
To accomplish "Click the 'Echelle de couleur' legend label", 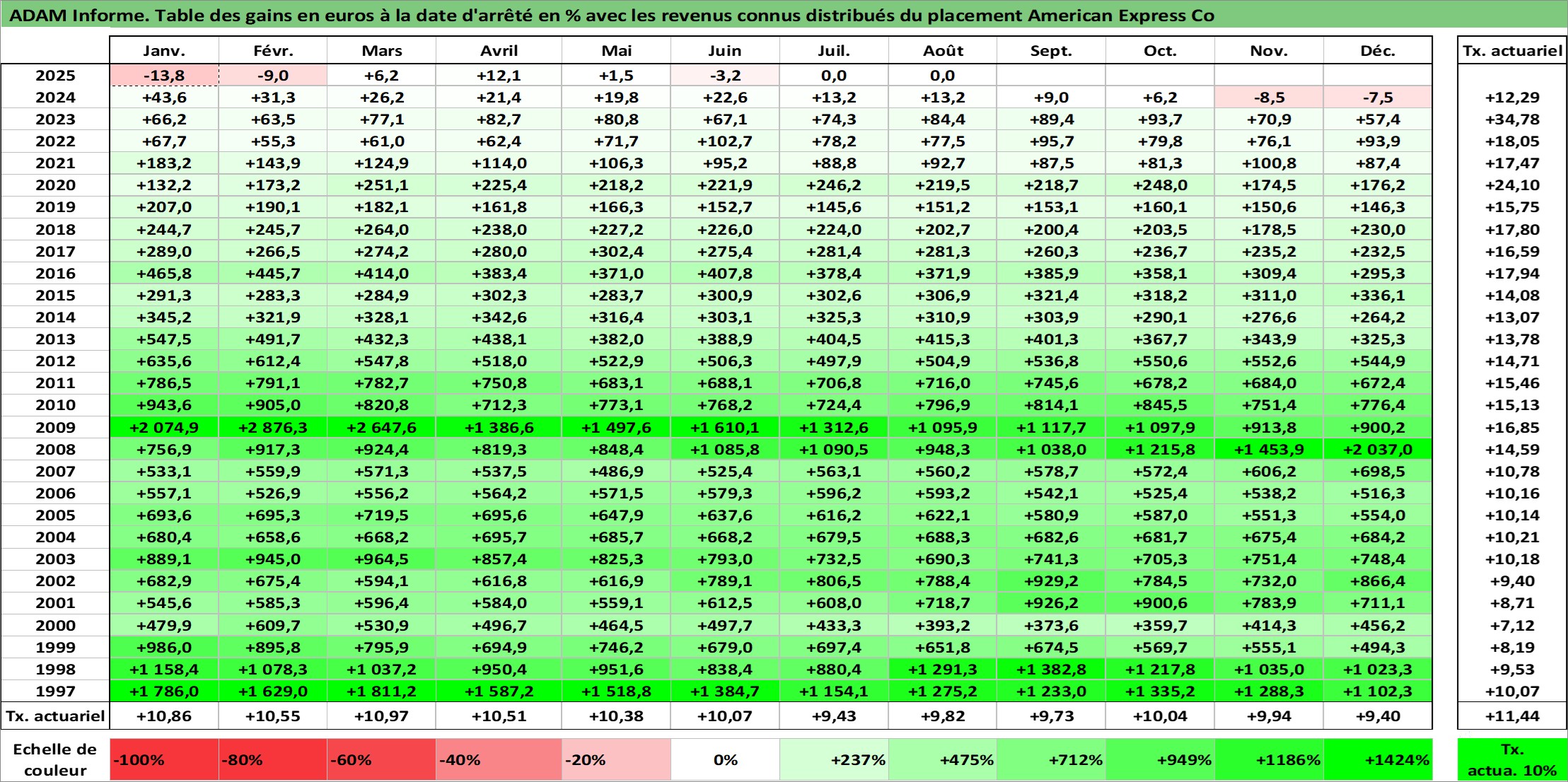I will click(55, 759).
